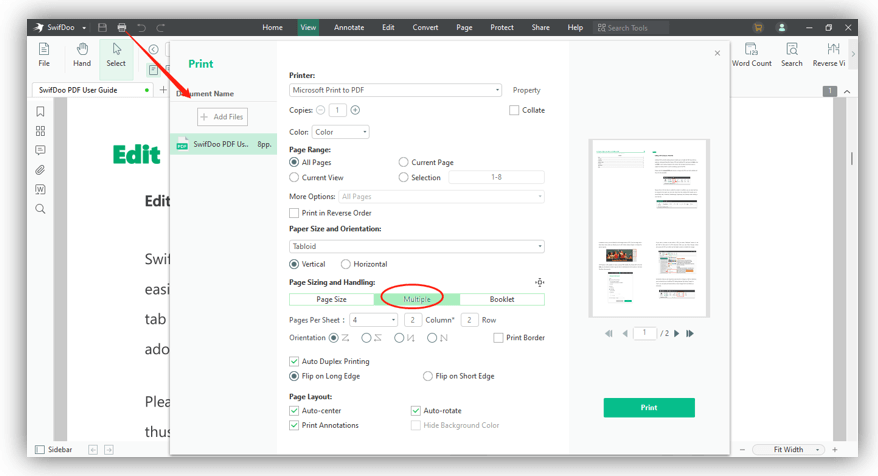Open the bookmarks sidebar panel
Screen dimensions: 878x476
pos(40,111)
